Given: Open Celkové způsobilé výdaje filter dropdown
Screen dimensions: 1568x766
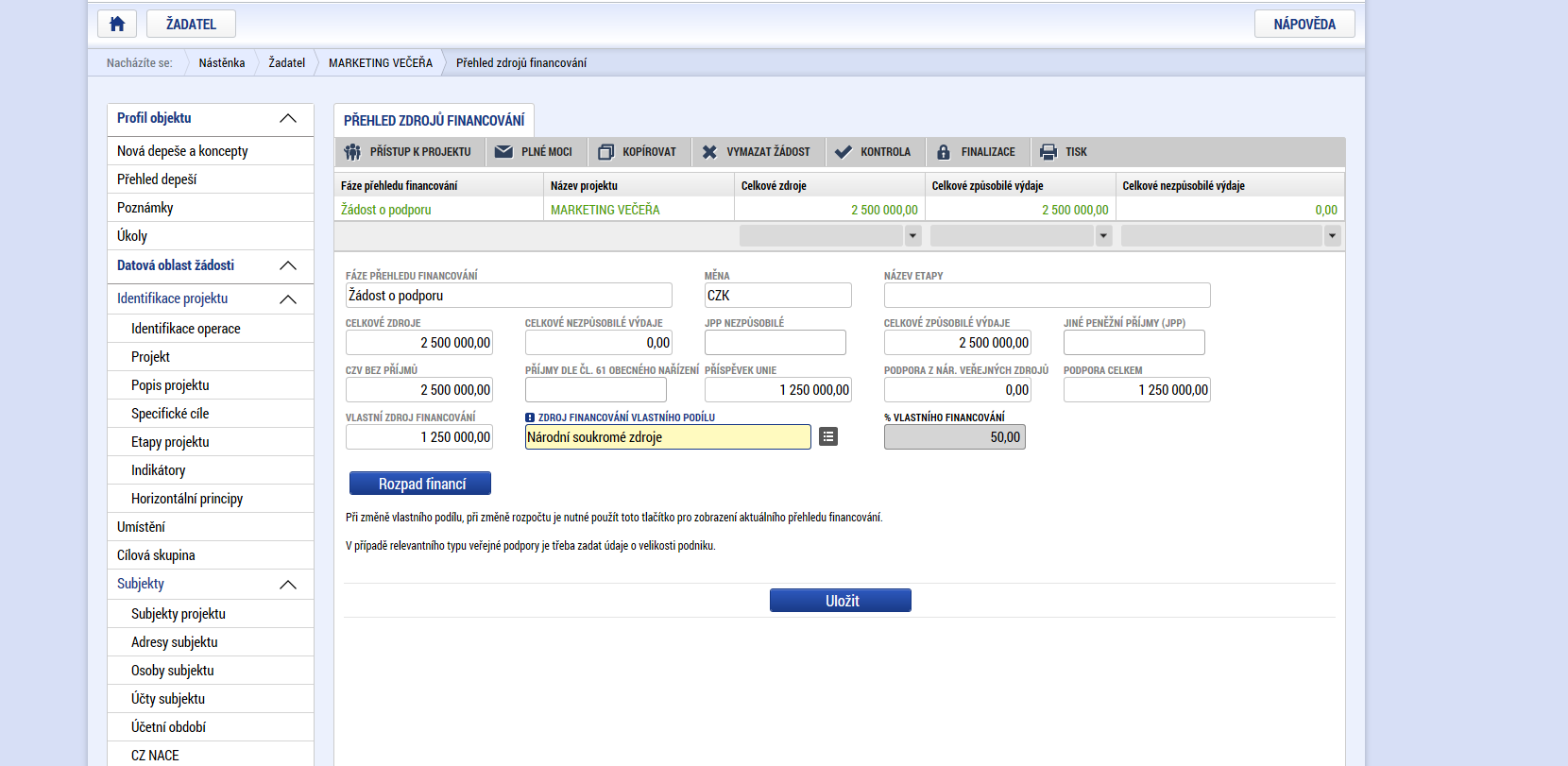Looking at the screenshot, I should point(1103,236).
